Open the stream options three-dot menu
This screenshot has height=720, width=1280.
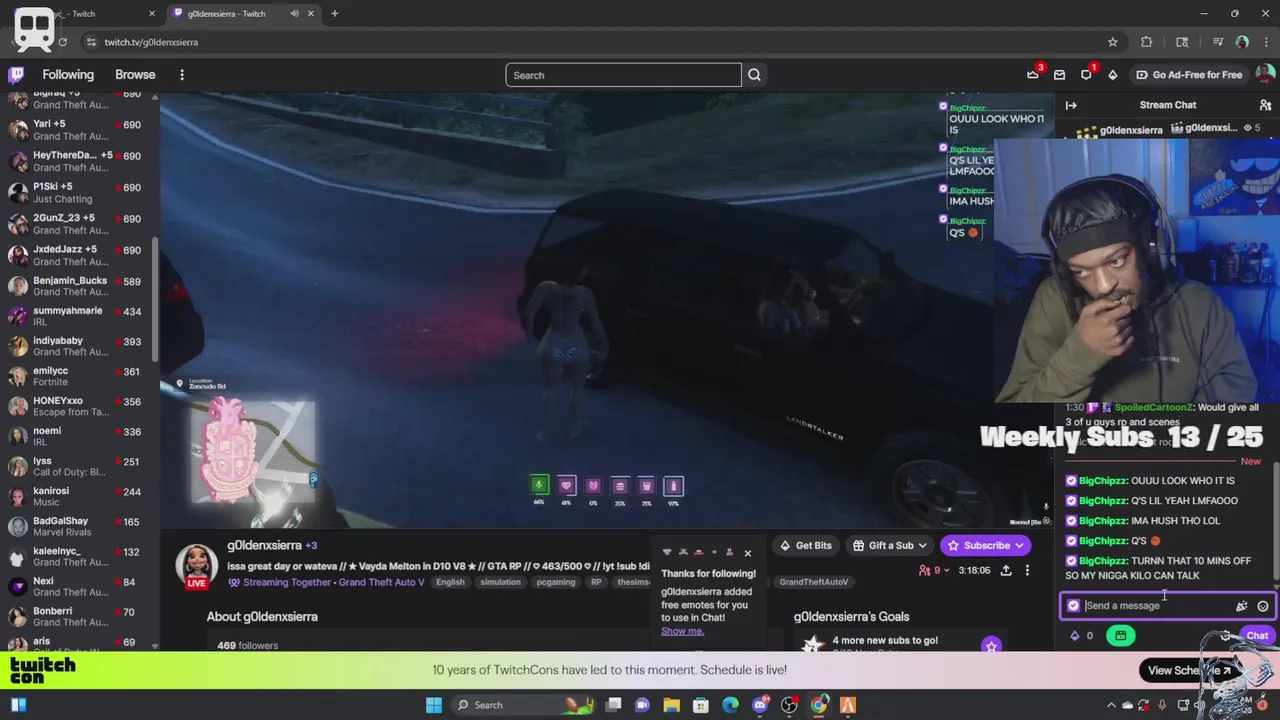click(1027, 571)
